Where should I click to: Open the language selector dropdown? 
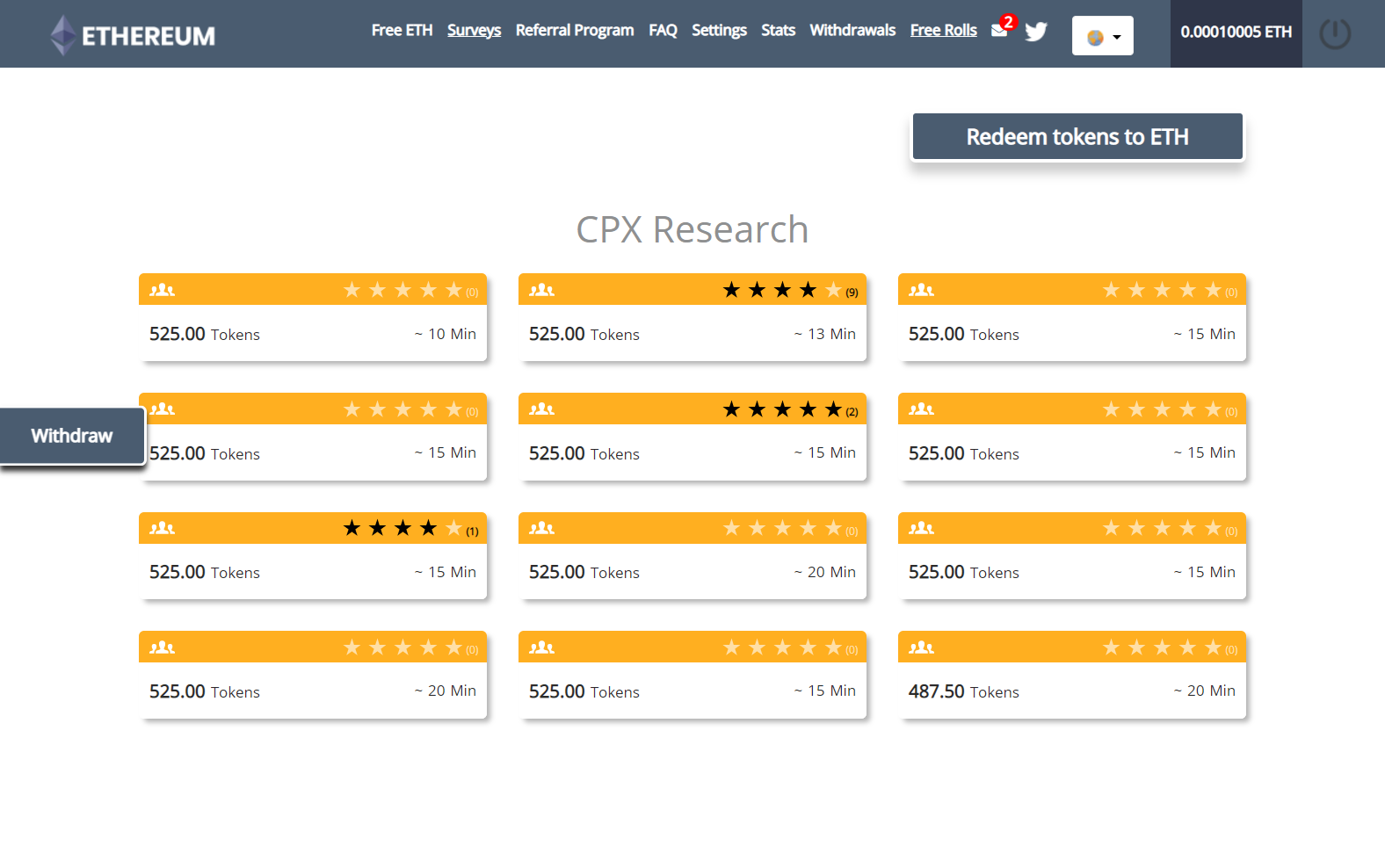point(1103,36)
